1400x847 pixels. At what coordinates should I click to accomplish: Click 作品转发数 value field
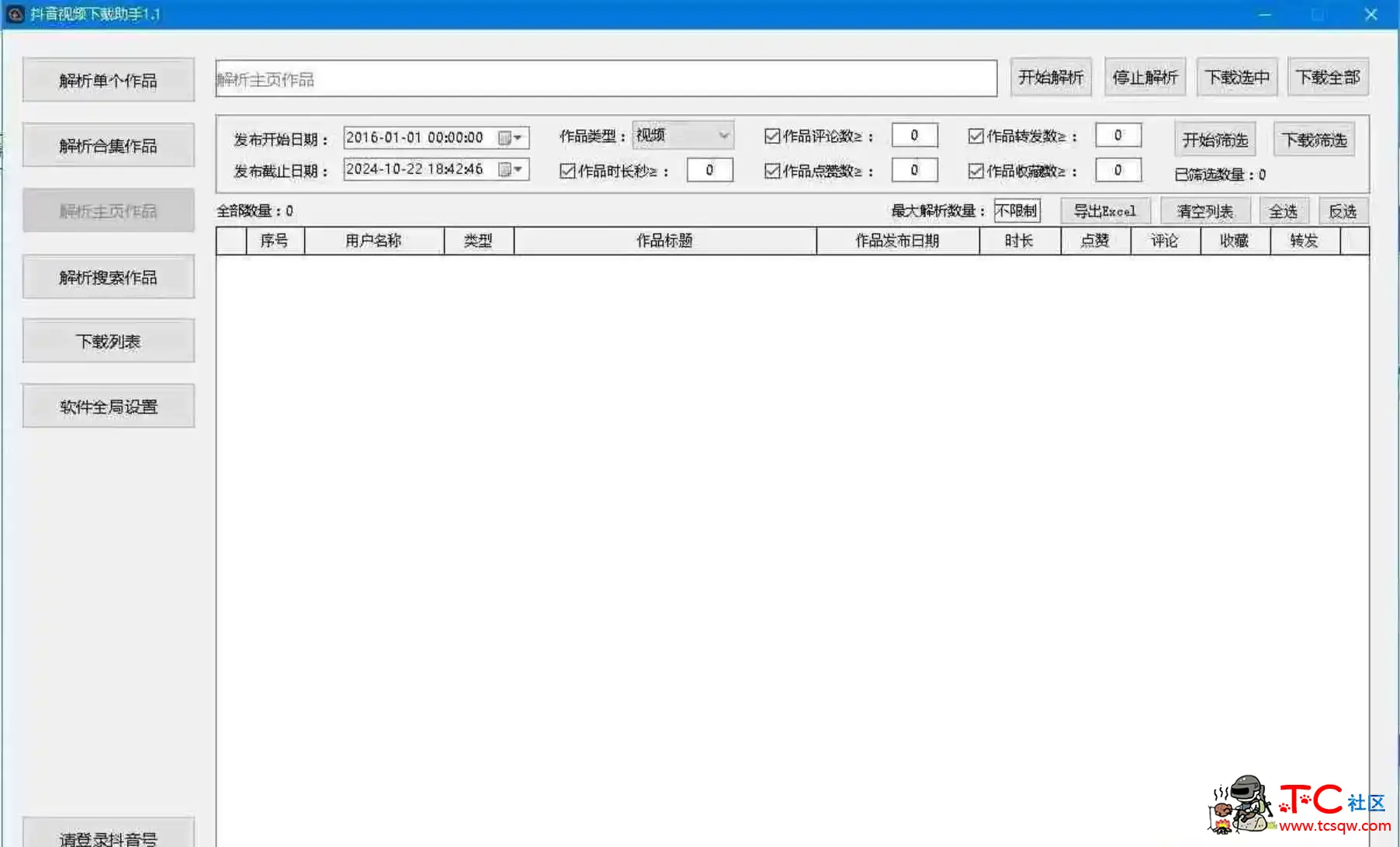tap(1118, 135)
